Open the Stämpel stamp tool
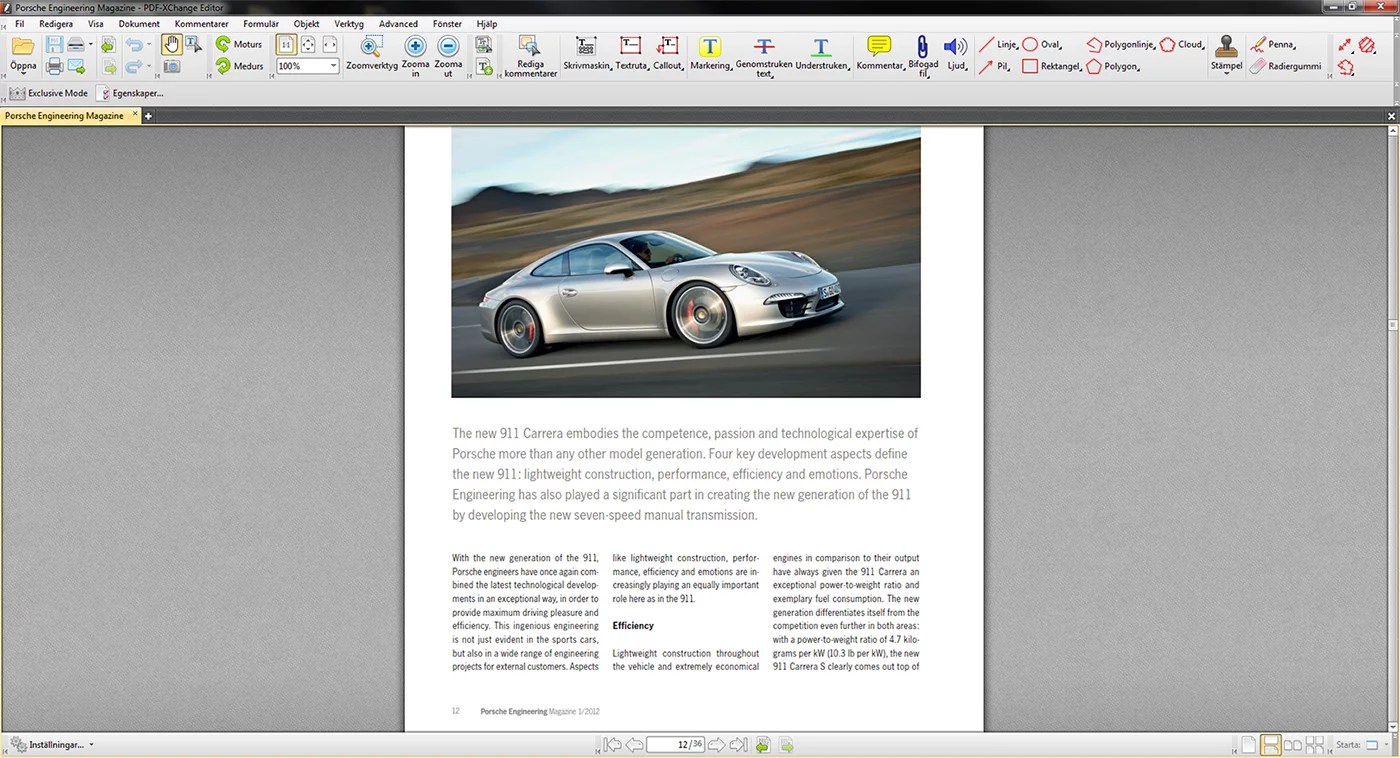 click(1226, 54)
